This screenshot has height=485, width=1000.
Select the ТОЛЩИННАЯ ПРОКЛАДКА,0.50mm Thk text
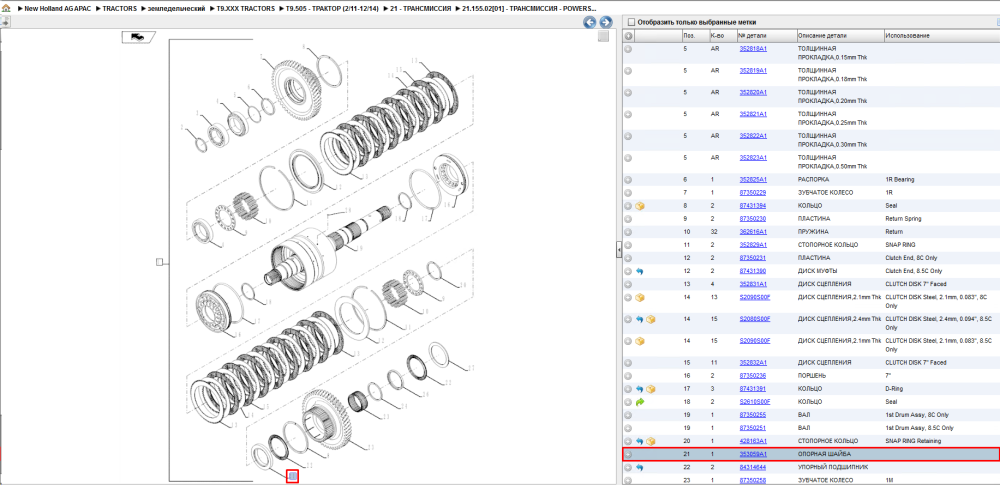coord(832,161)
